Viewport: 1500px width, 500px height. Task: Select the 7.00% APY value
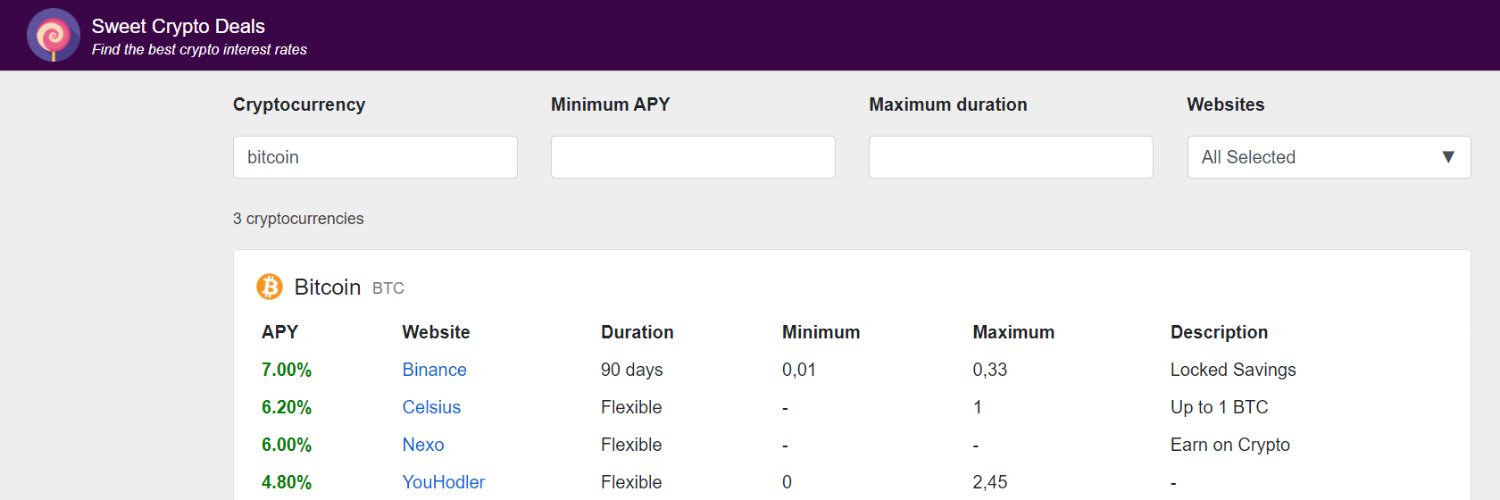tap(287, 370)
